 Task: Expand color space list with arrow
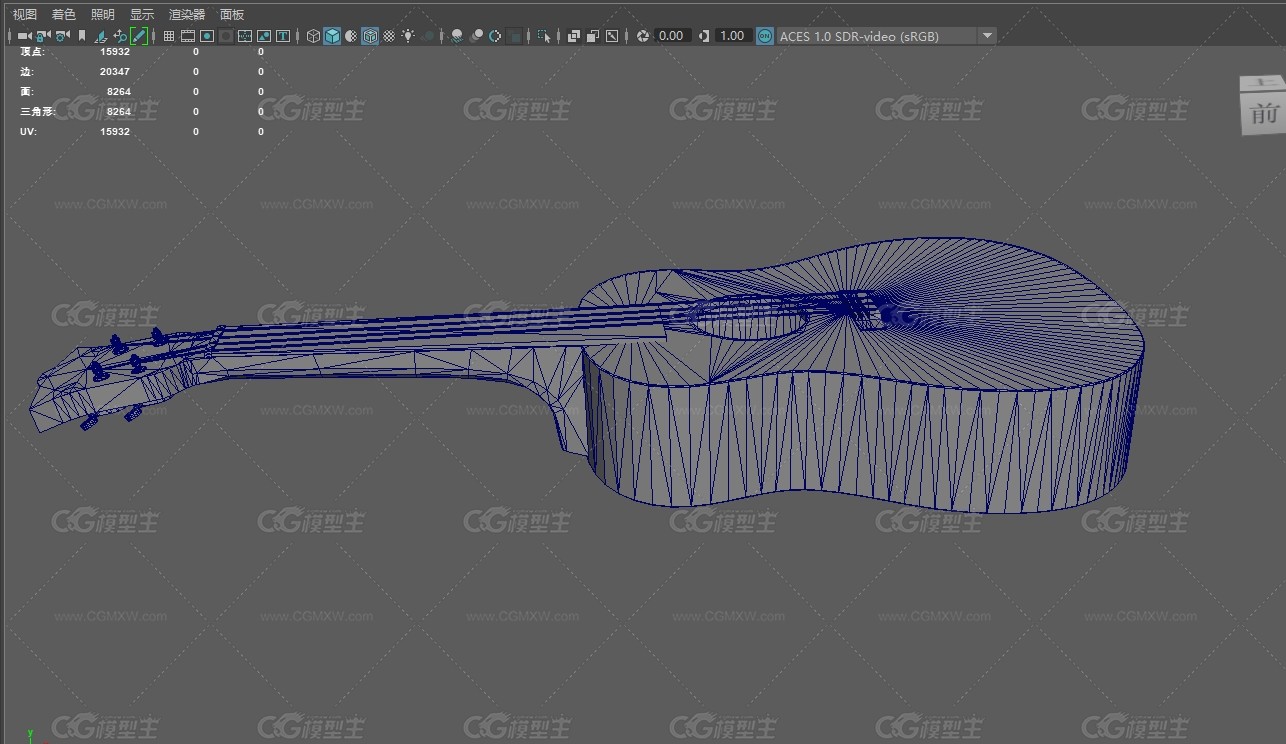[x=987, y=35]
